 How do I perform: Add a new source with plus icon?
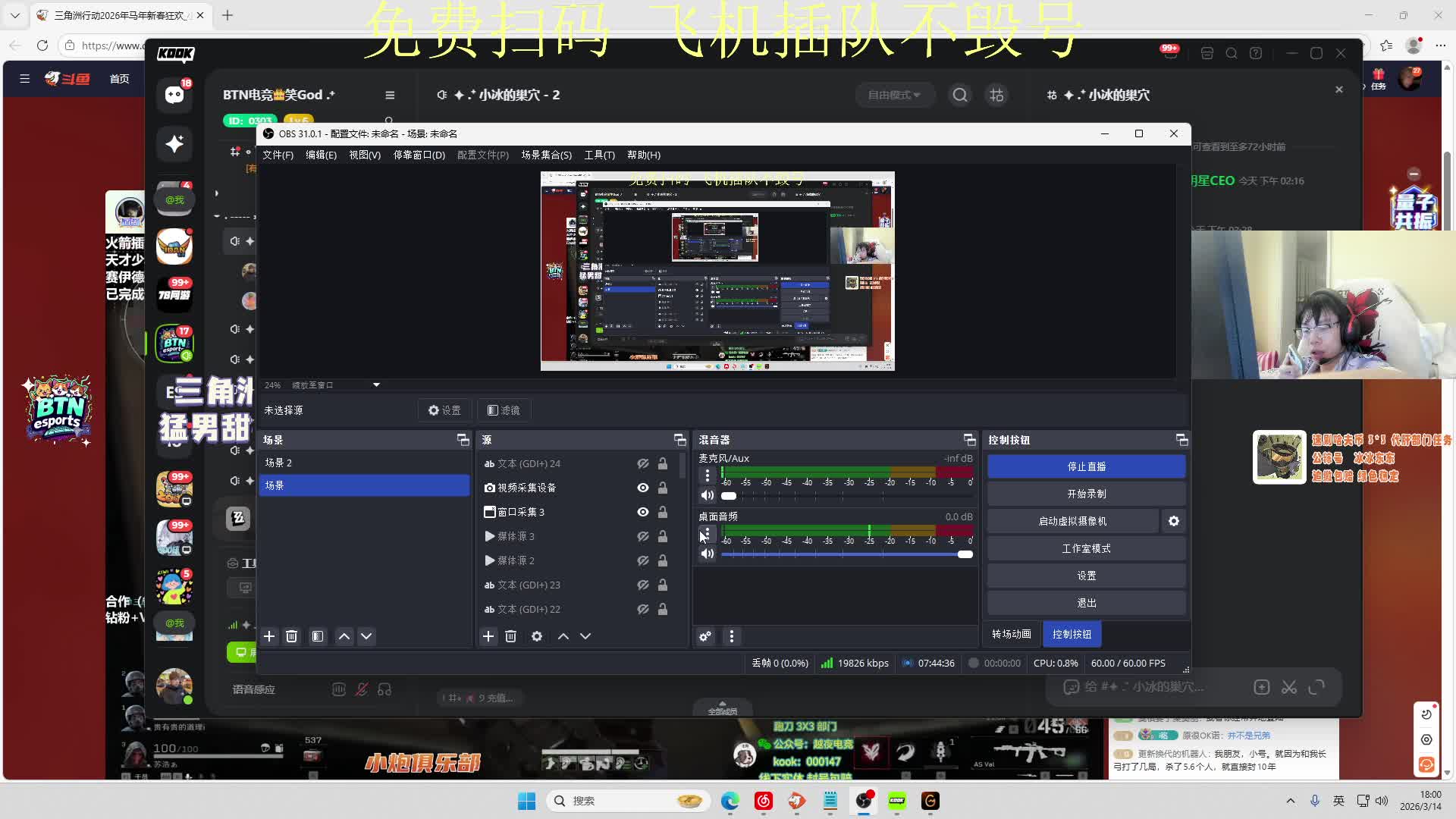pos(488,636)
